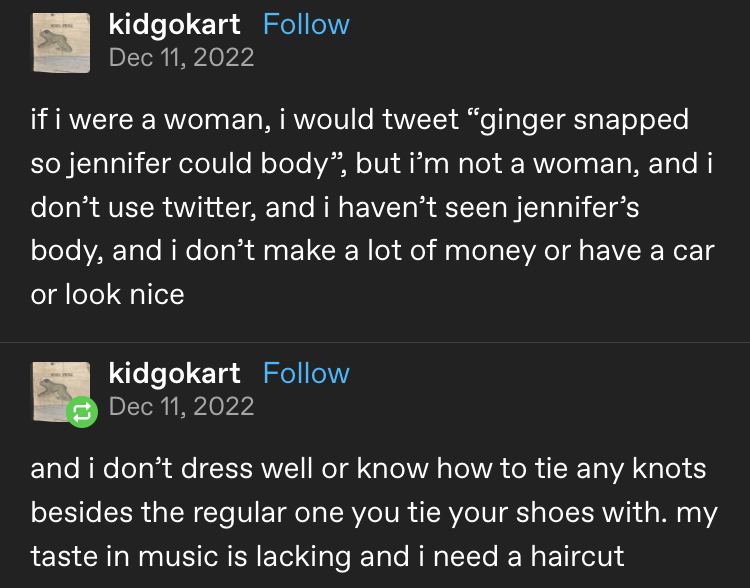The height and width of the screenshot is (588, 750).
Task: Follow kidgokart from the reblogged post
Action: pyautogui.click(x=306, y=373)
